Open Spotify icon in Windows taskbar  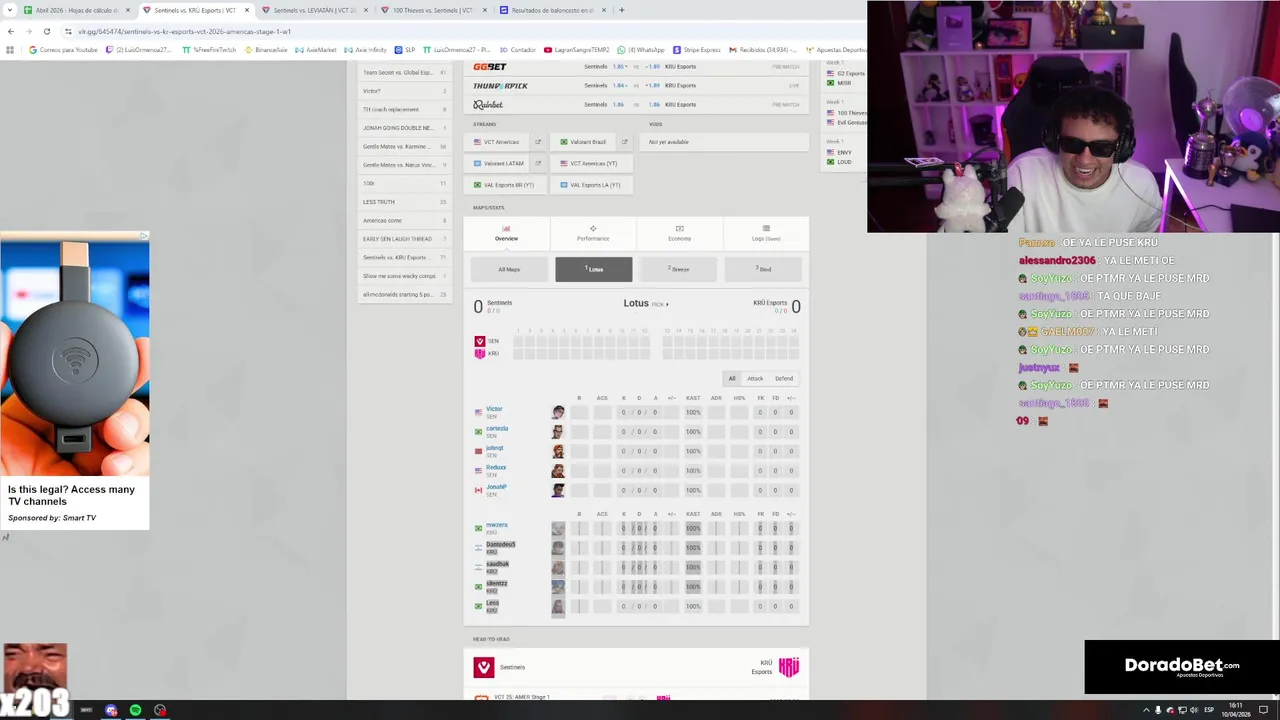pos(135,710)
